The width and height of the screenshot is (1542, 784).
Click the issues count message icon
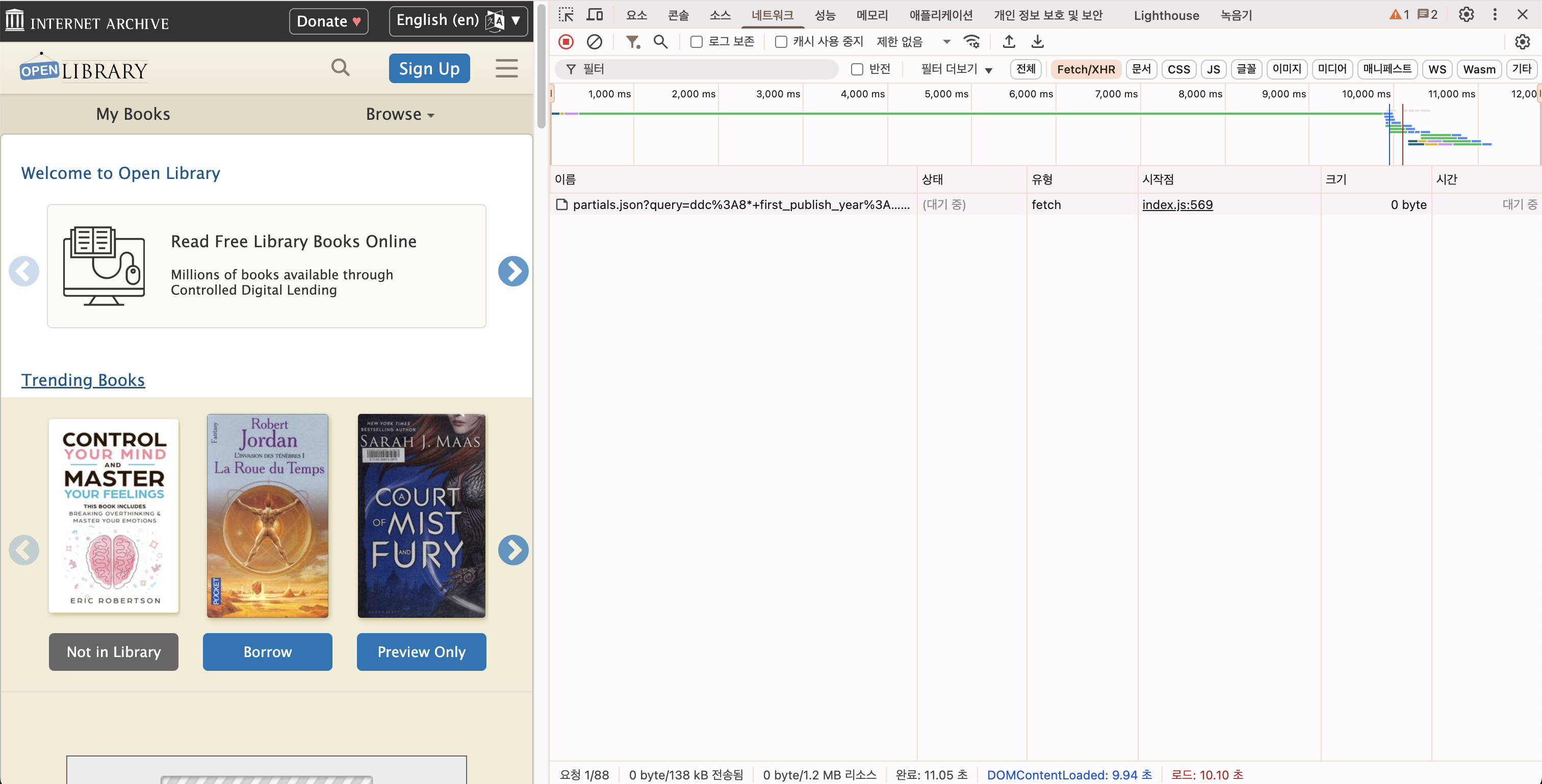pyautogui.click(x=1428, y=15)
